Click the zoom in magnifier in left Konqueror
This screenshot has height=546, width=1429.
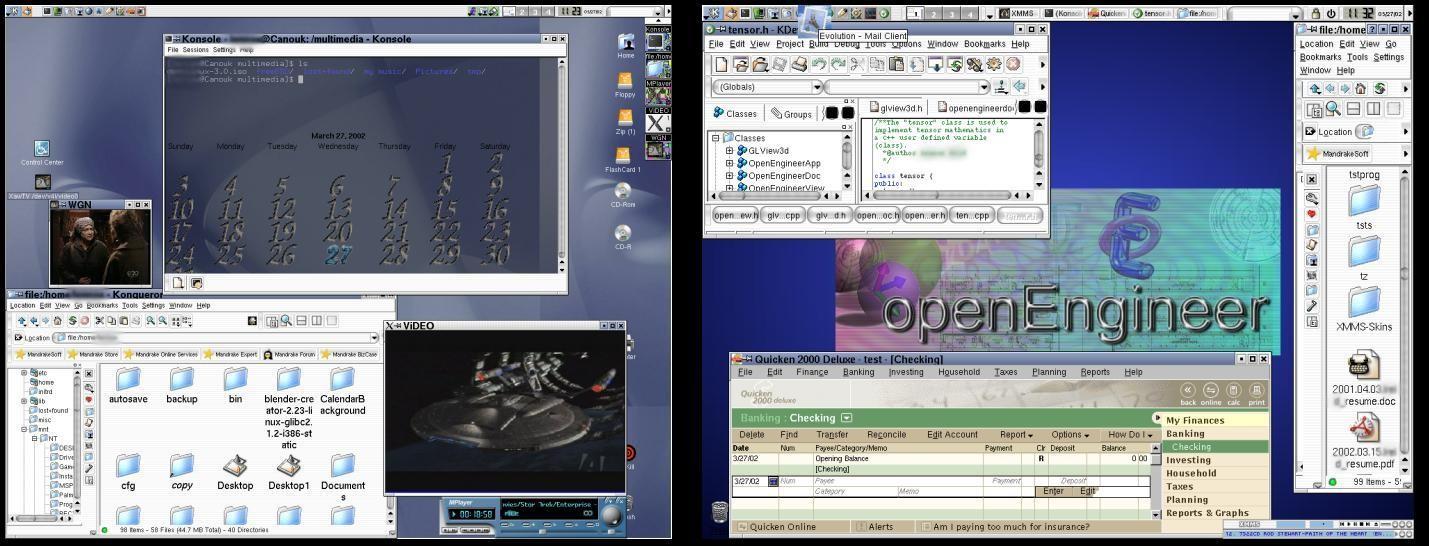[x=150, y=321]
